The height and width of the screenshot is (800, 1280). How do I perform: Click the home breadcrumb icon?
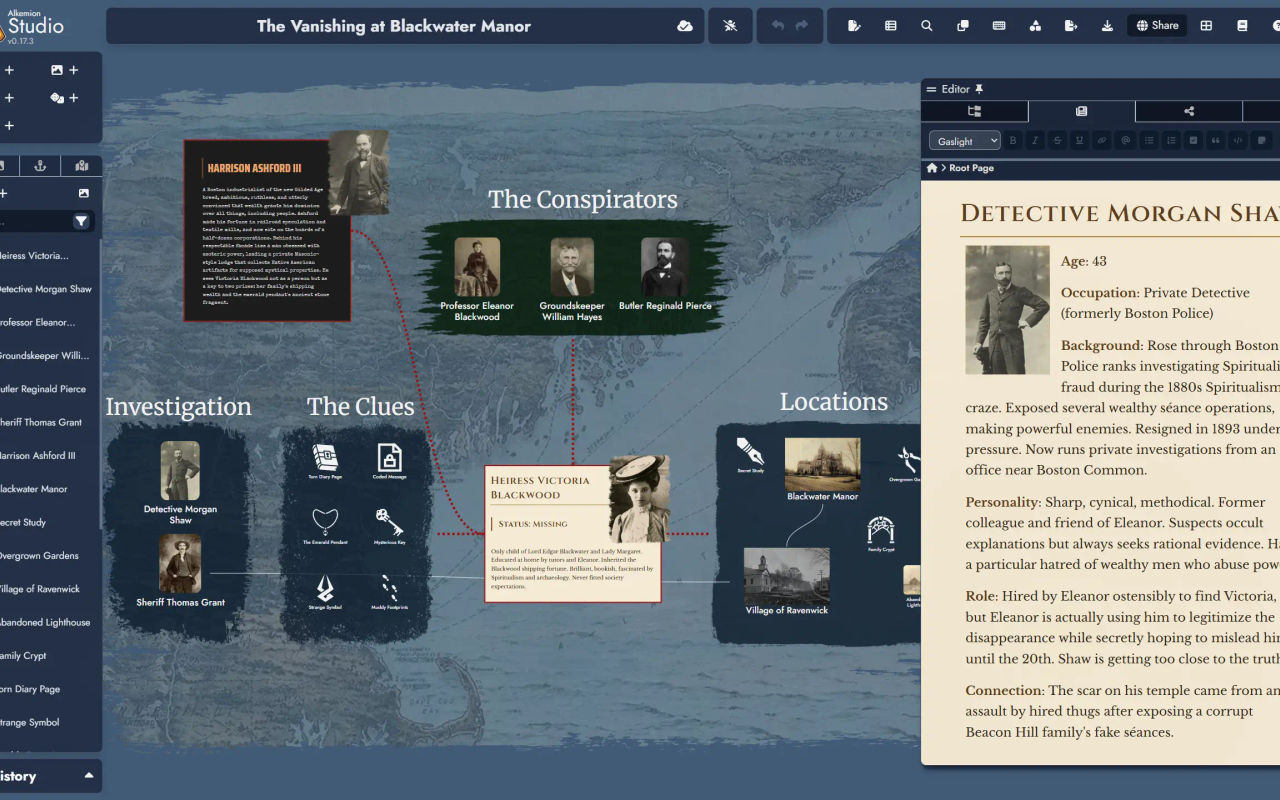[932, 168]
